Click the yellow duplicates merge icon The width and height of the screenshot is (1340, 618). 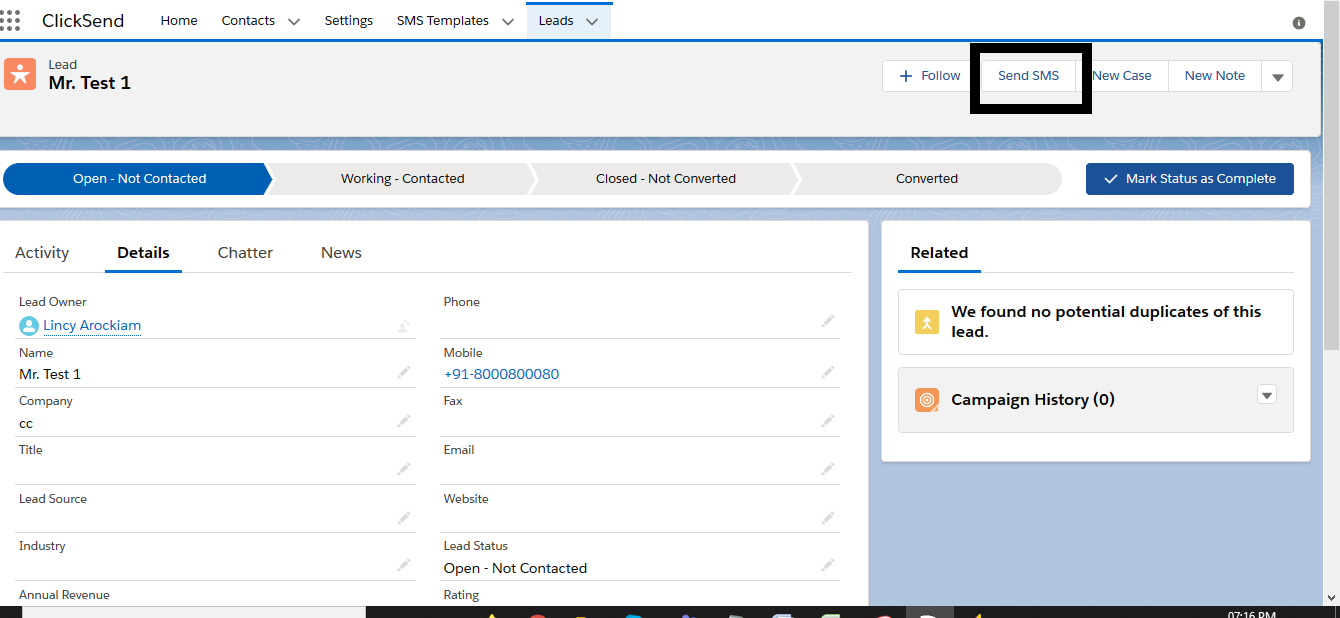coord(927,322)
